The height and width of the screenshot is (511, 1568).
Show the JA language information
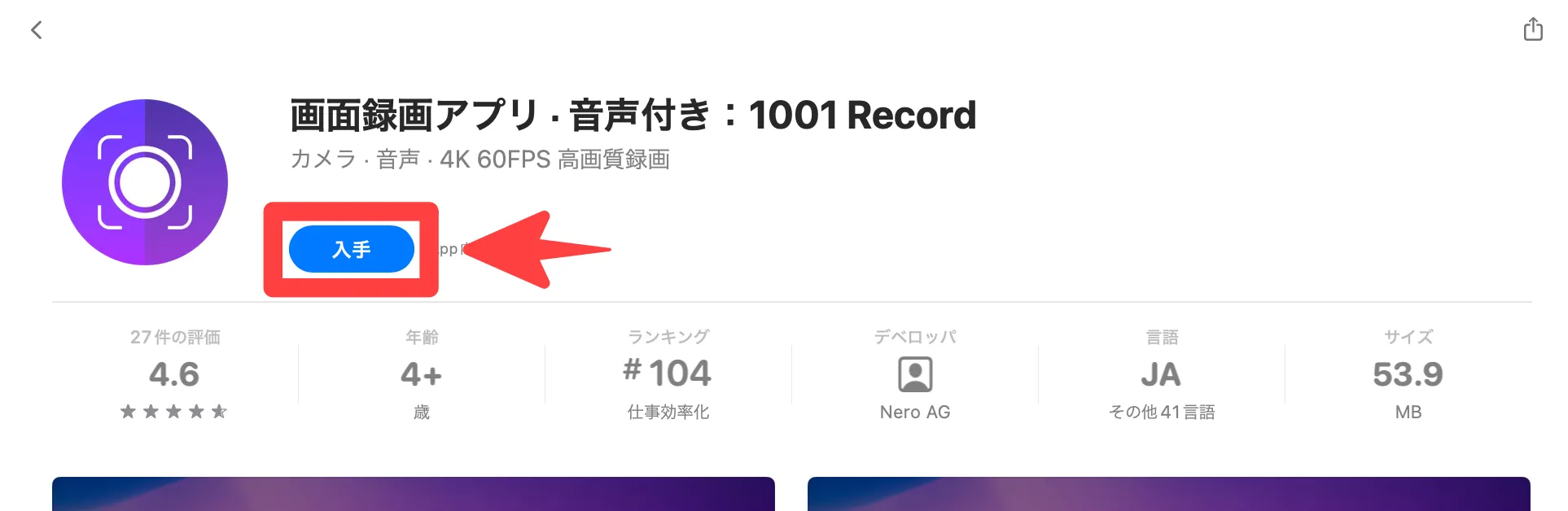(1161, 375)
